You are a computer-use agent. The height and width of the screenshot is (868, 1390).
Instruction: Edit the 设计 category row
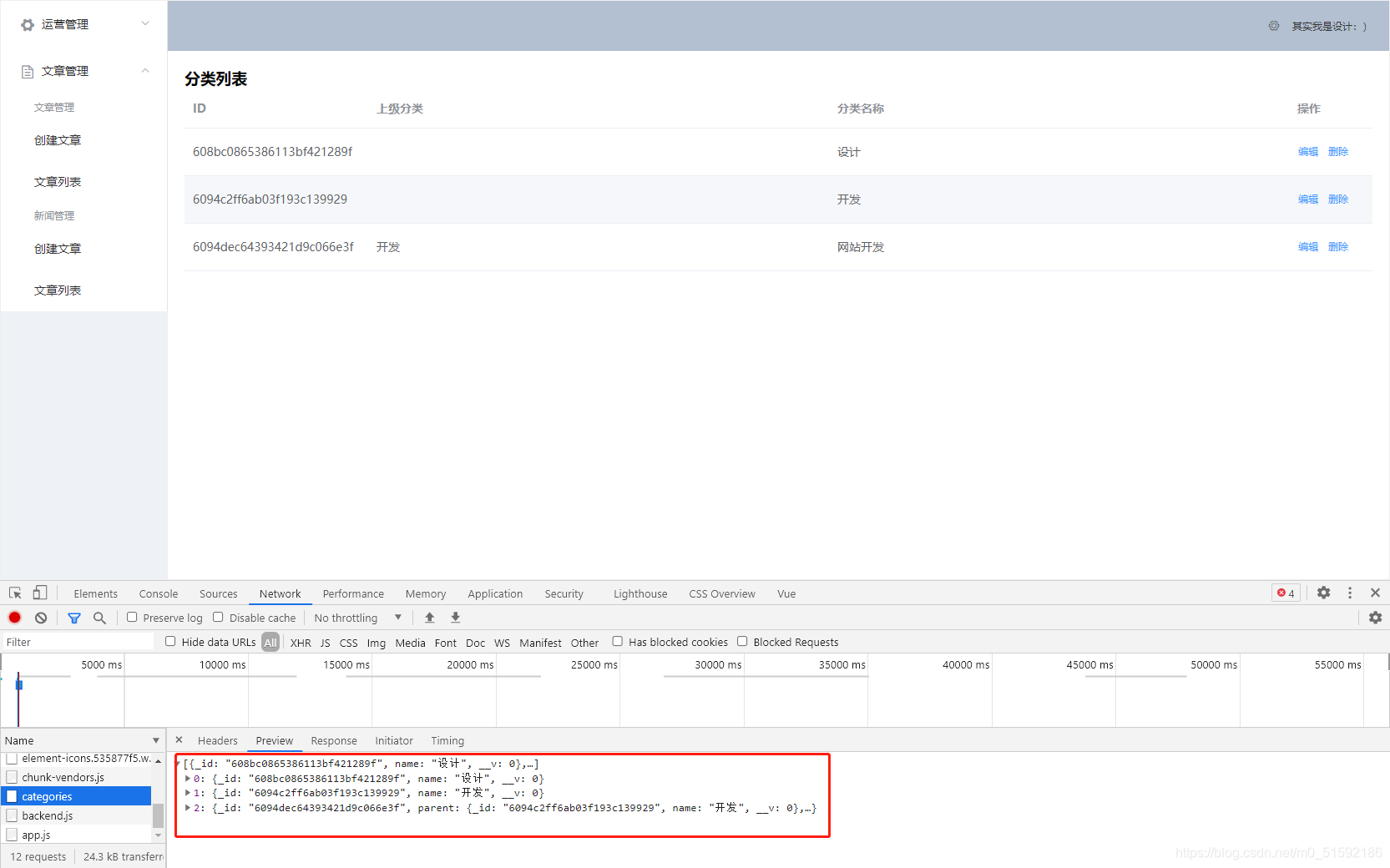pyautogui.click(x=1308, y=152)
